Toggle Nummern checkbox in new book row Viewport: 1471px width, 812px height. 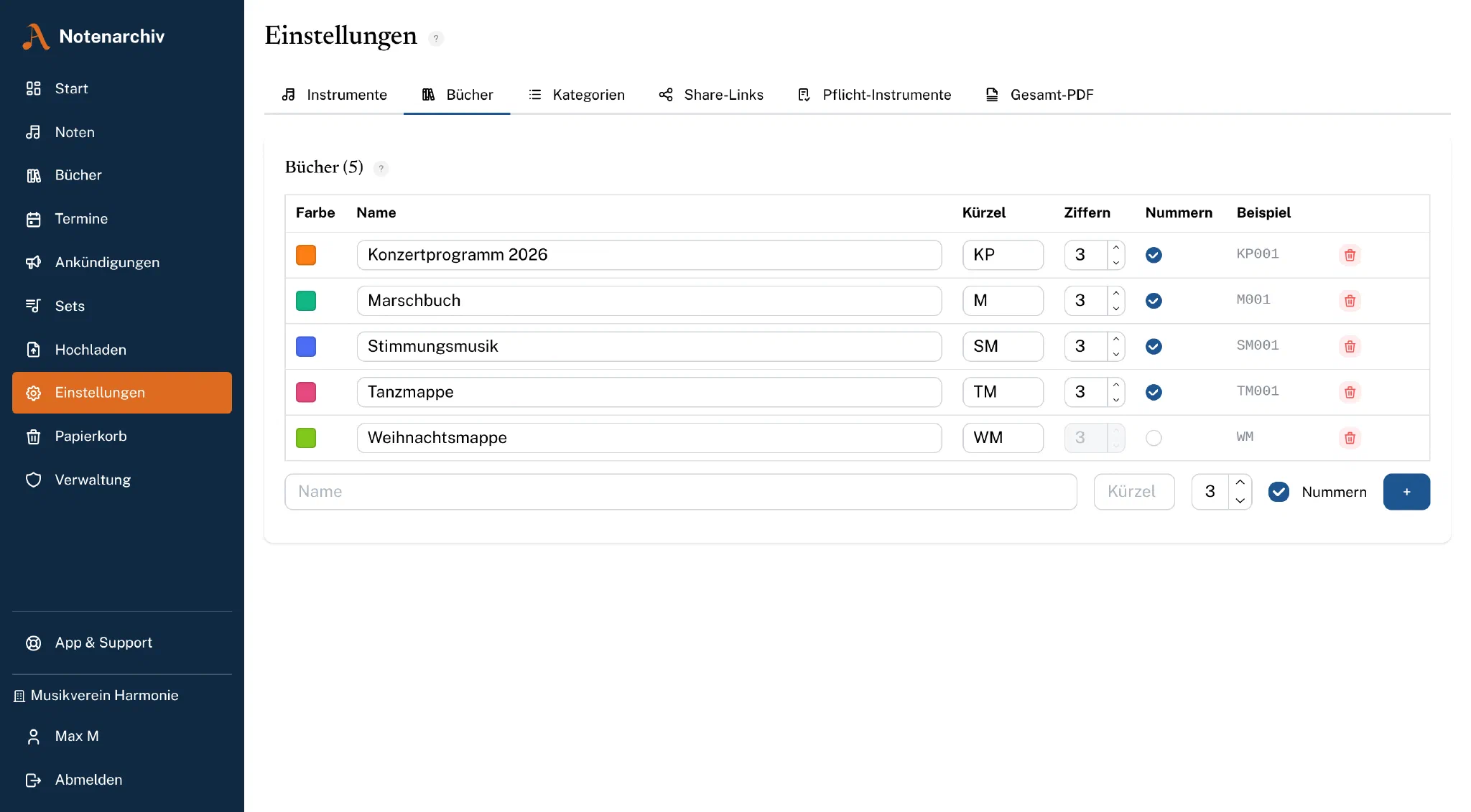click(x=1279, y=492)
